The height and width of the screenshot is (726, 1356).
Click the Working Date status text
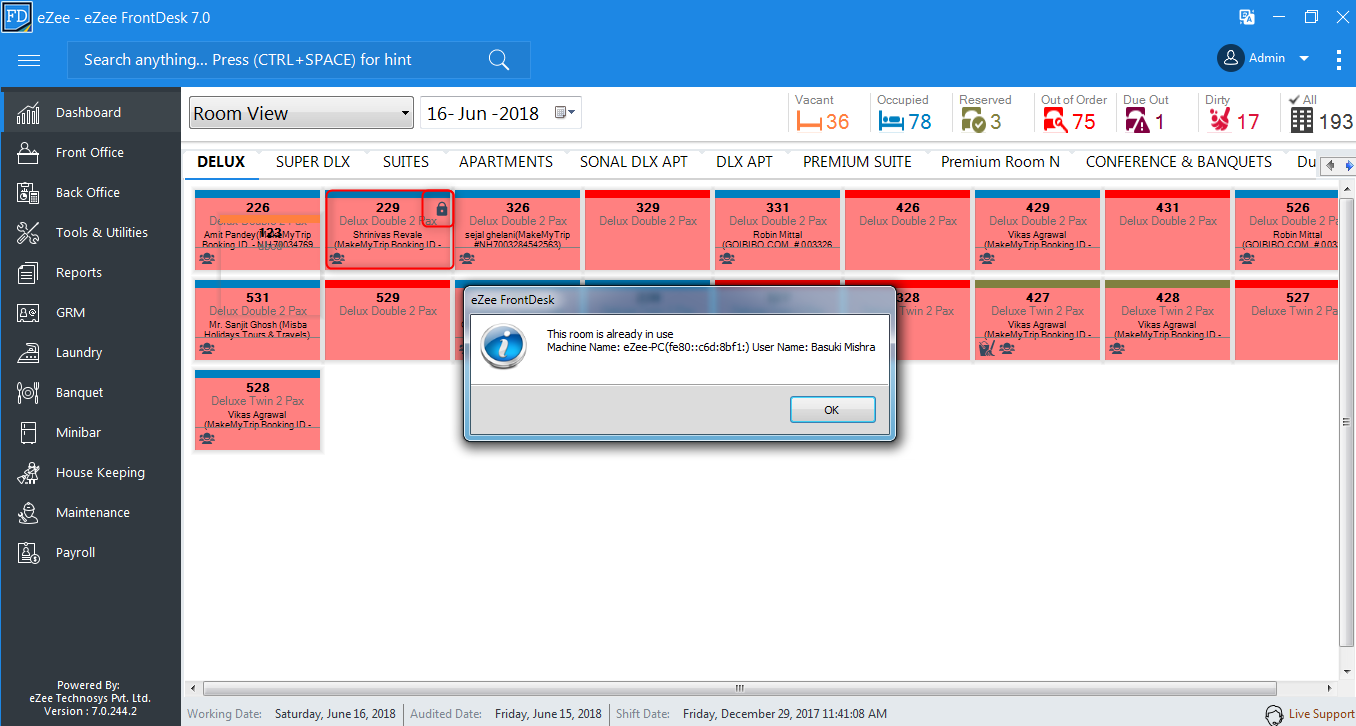[291, 714]
